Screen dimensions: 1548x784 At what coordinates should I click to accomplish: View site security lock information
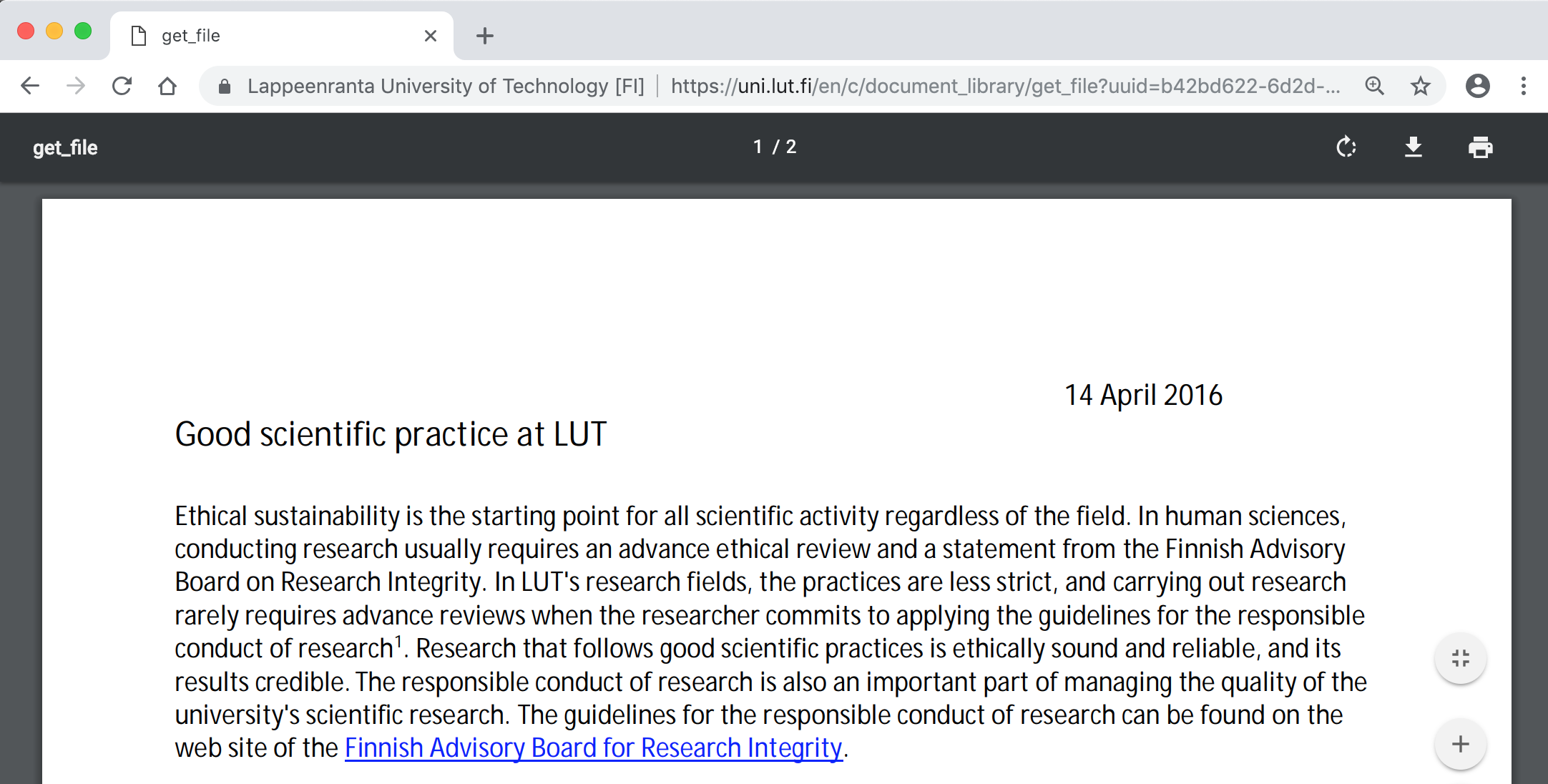(225, 87)
